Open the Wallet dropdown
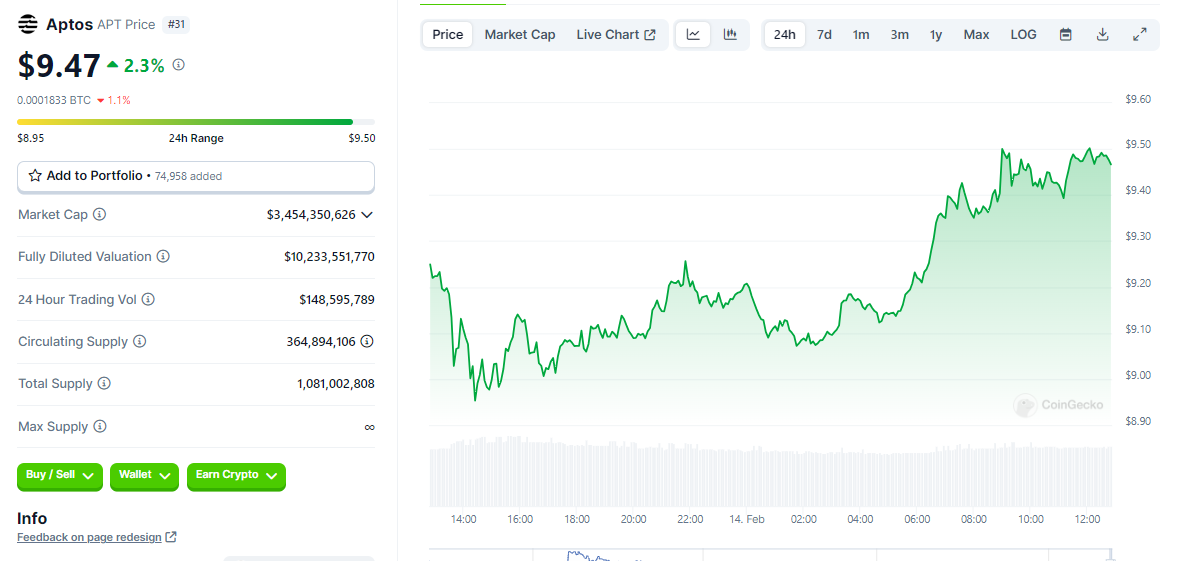Viewport: 1187px width, 561px height. click(144, 476)
